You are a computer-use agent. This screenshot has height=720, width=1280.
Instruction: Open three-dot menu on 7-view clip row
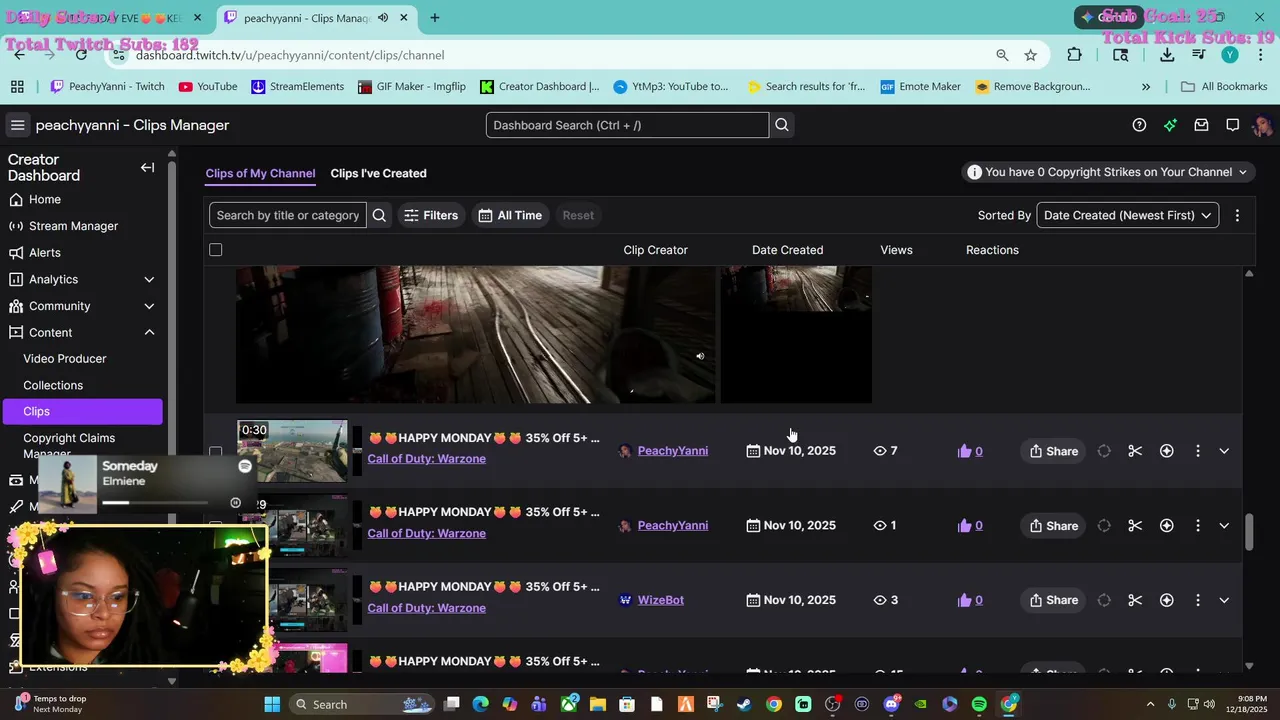pyautogui.click(x=1197, y=451)
